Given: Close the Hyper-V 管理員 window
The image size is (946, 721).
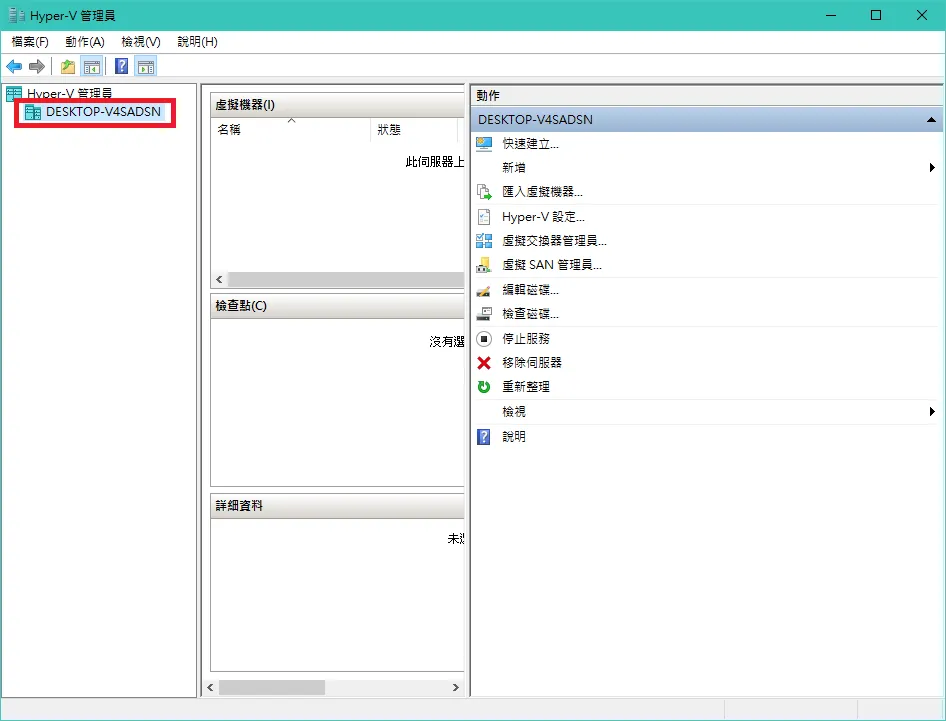Looking at the screenshot, I should point(922,15).
